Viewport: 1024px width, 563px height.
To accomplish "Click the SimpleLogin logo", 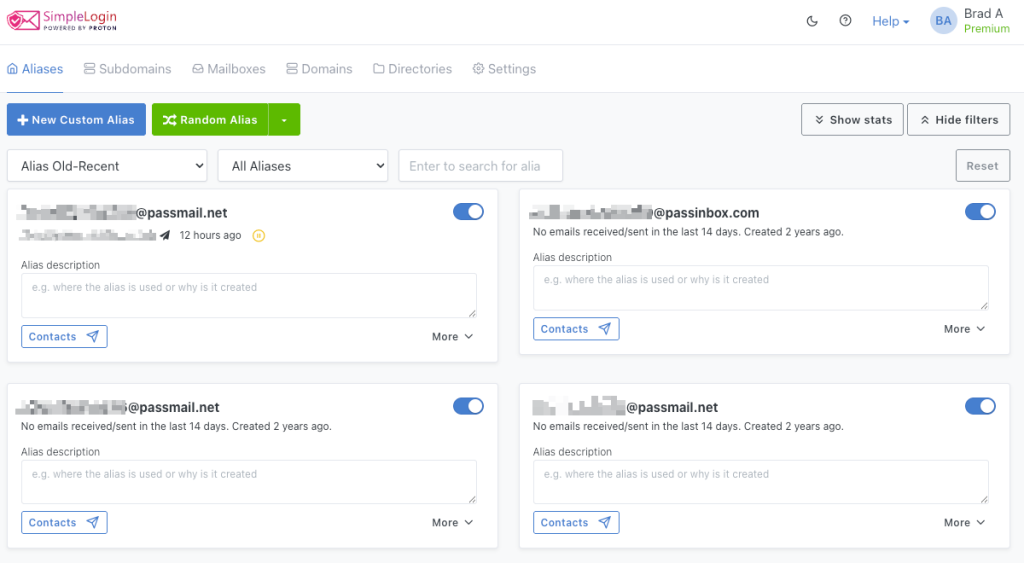I will (x=62, y=20).
